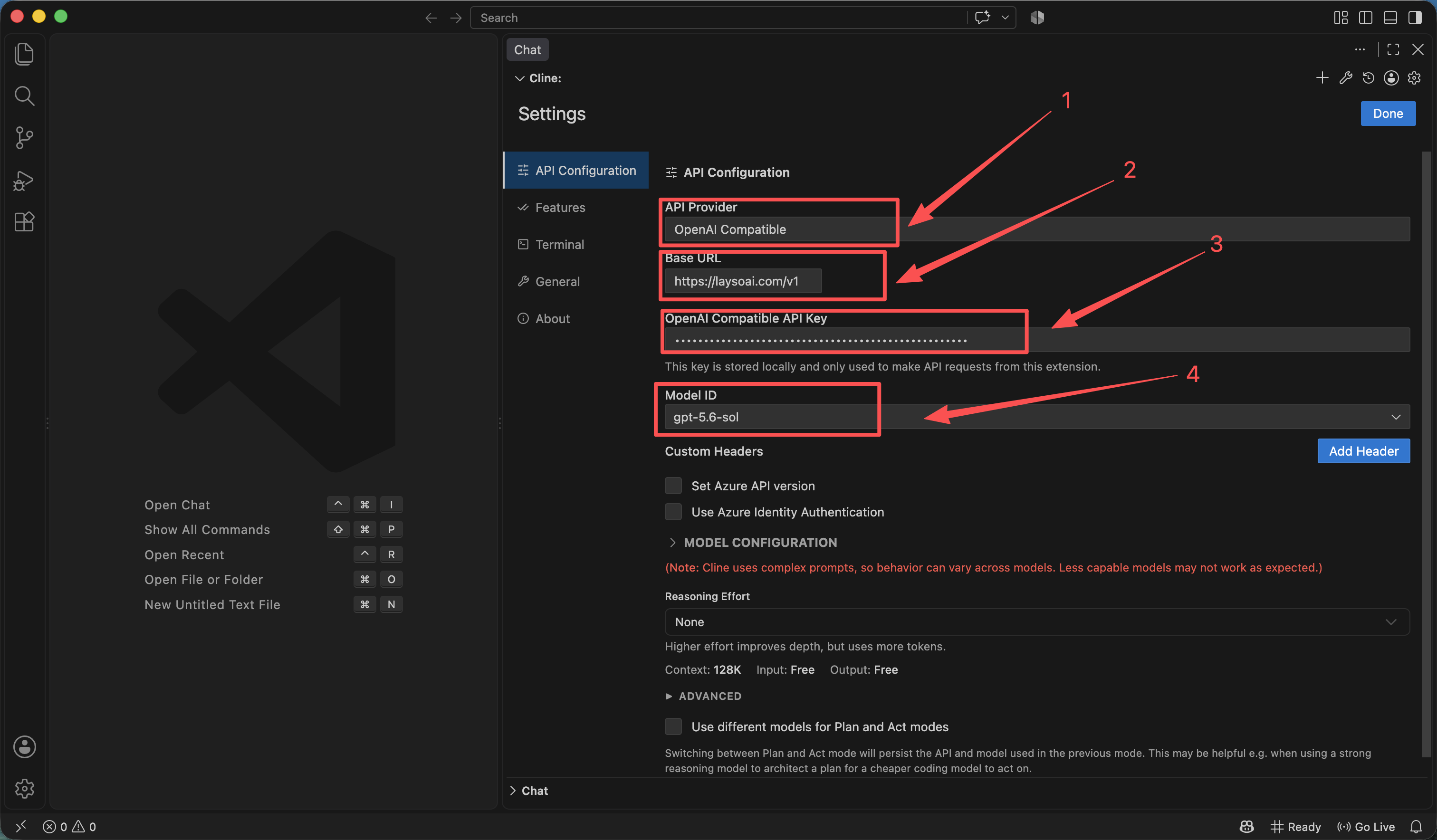This screenshot has width=1437, height=840.
Task: Open the Extensions view
Action: pos(24,221)
